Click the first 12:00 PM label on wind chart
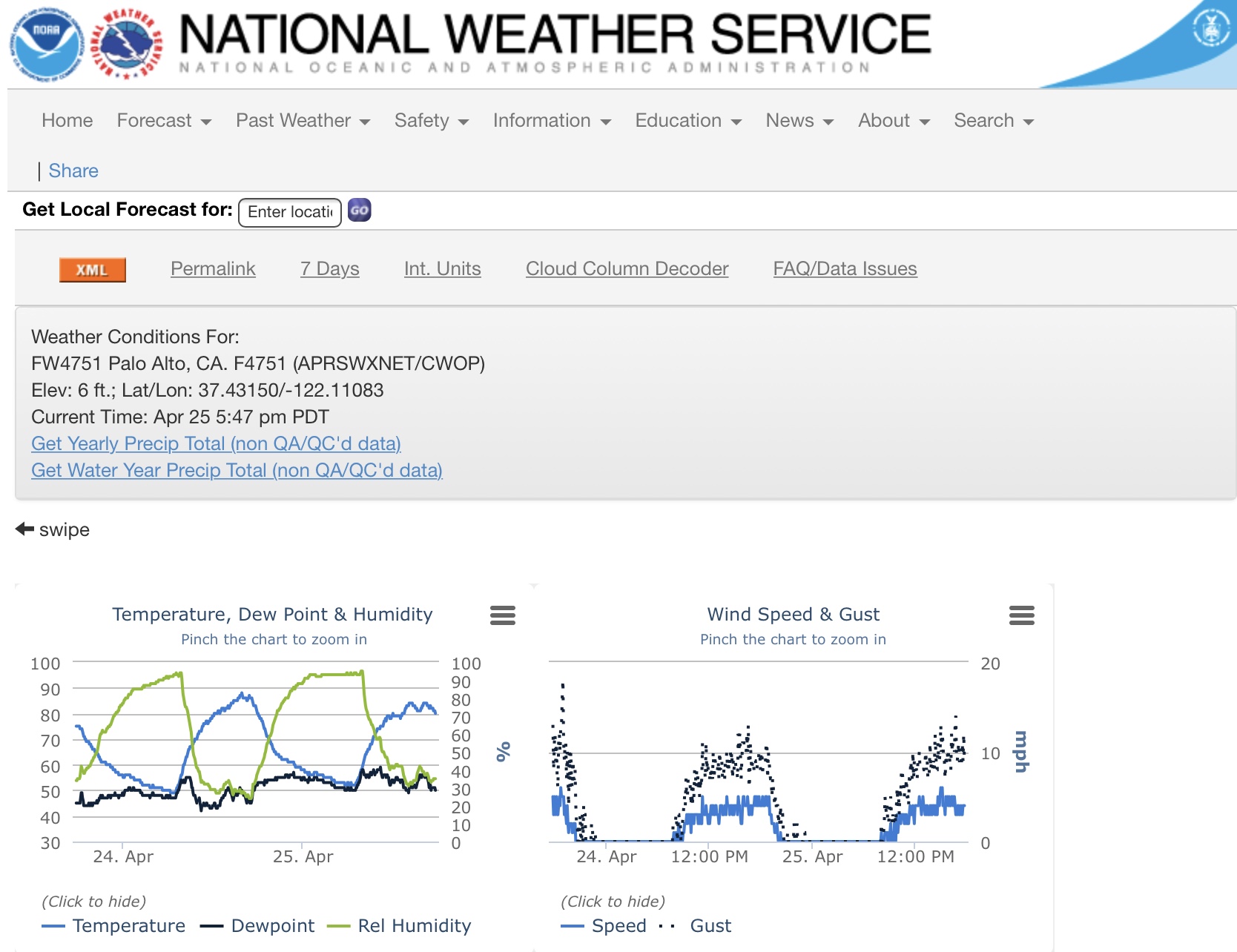This screenshot has width=1237, height=952. click(710, 856)
